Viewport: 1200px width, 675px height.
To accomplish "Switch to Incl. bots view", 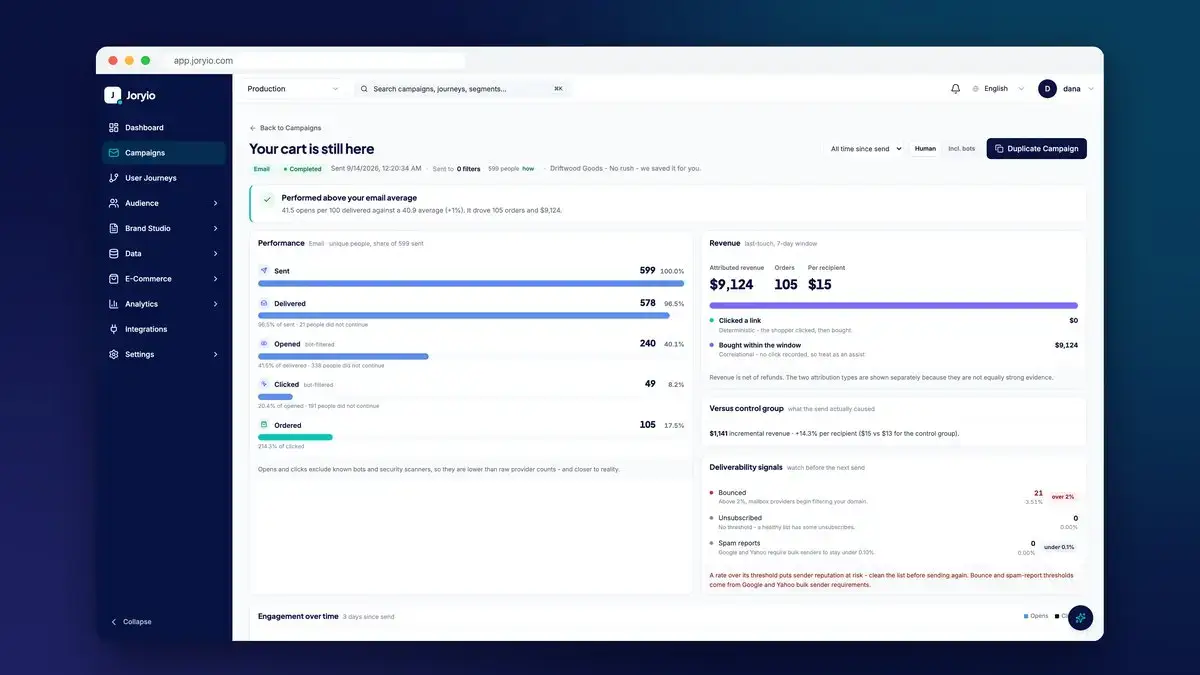I will click(961, 149).
